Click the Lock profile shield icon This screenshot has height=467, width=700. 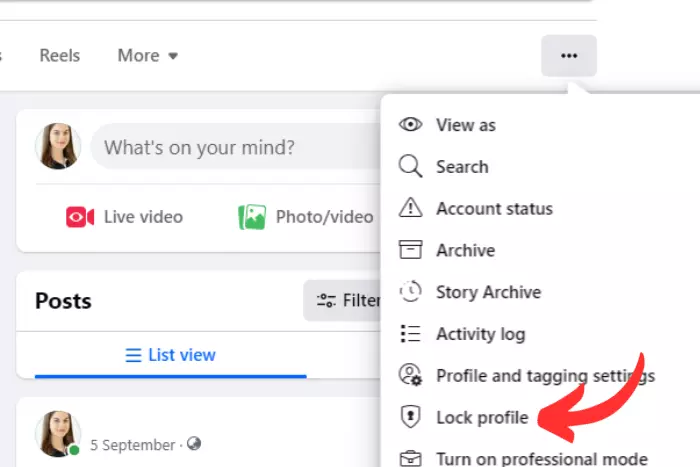[410, 416]
